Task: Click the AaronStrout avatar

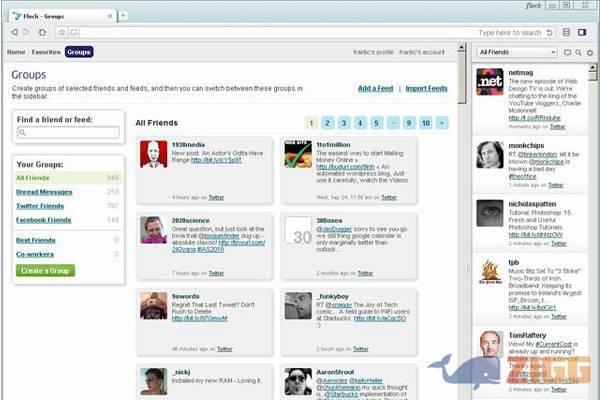Action: (x=298, y=382)
